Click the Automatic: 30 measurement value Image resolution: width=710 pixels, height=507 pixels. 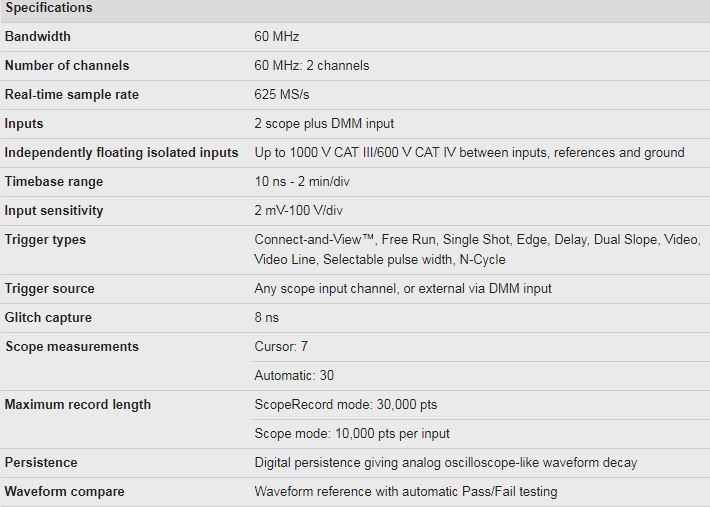[294, 375]
